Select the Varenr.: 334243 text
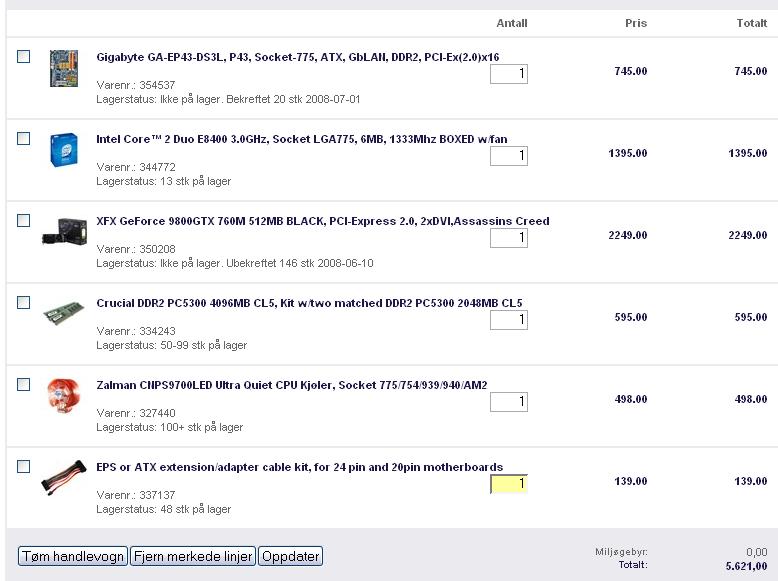778x581 pixels. point(135,331)
